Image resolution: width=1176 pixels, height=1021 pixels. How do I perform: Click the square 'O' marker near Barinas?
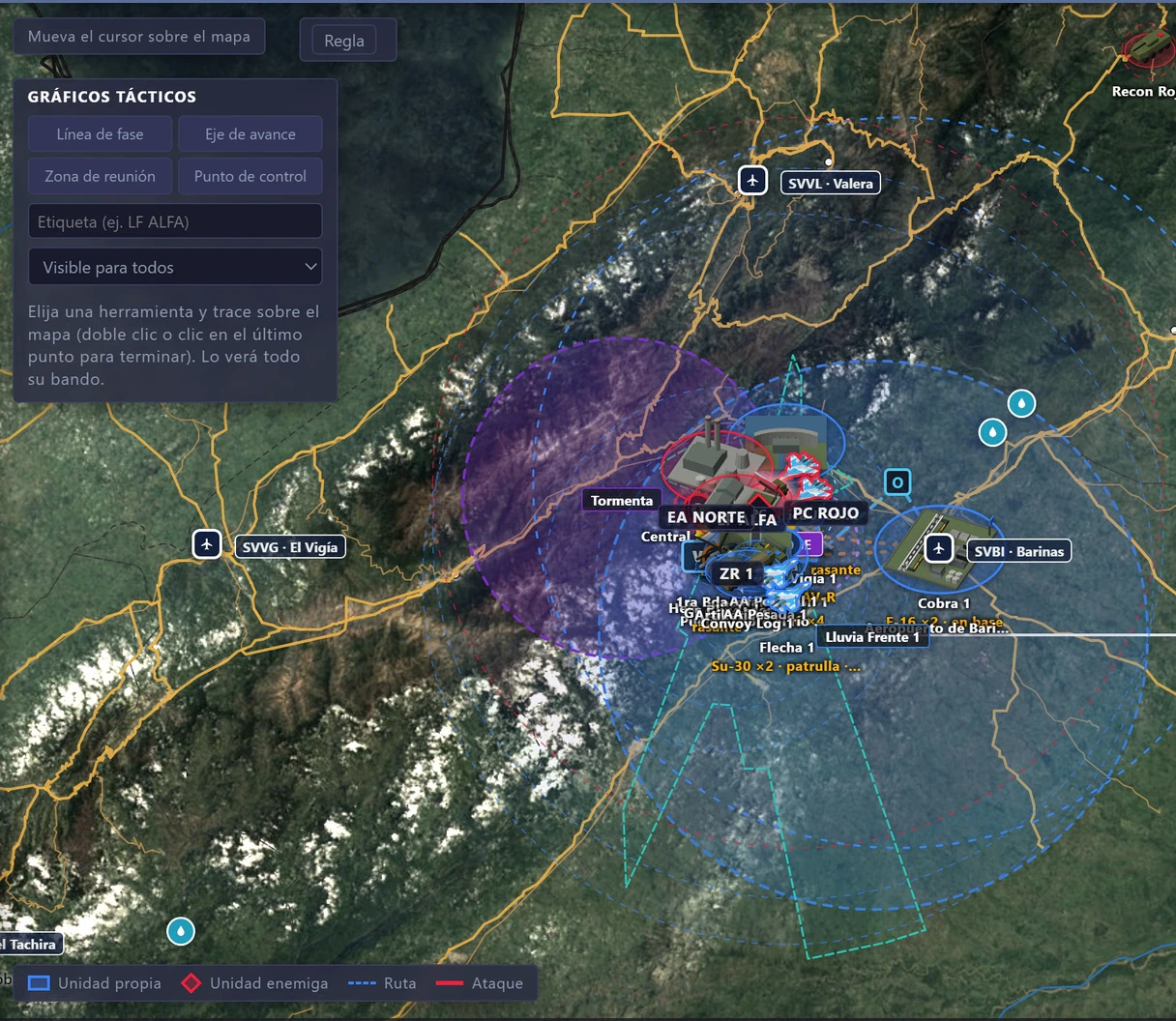tap(897, 482)
